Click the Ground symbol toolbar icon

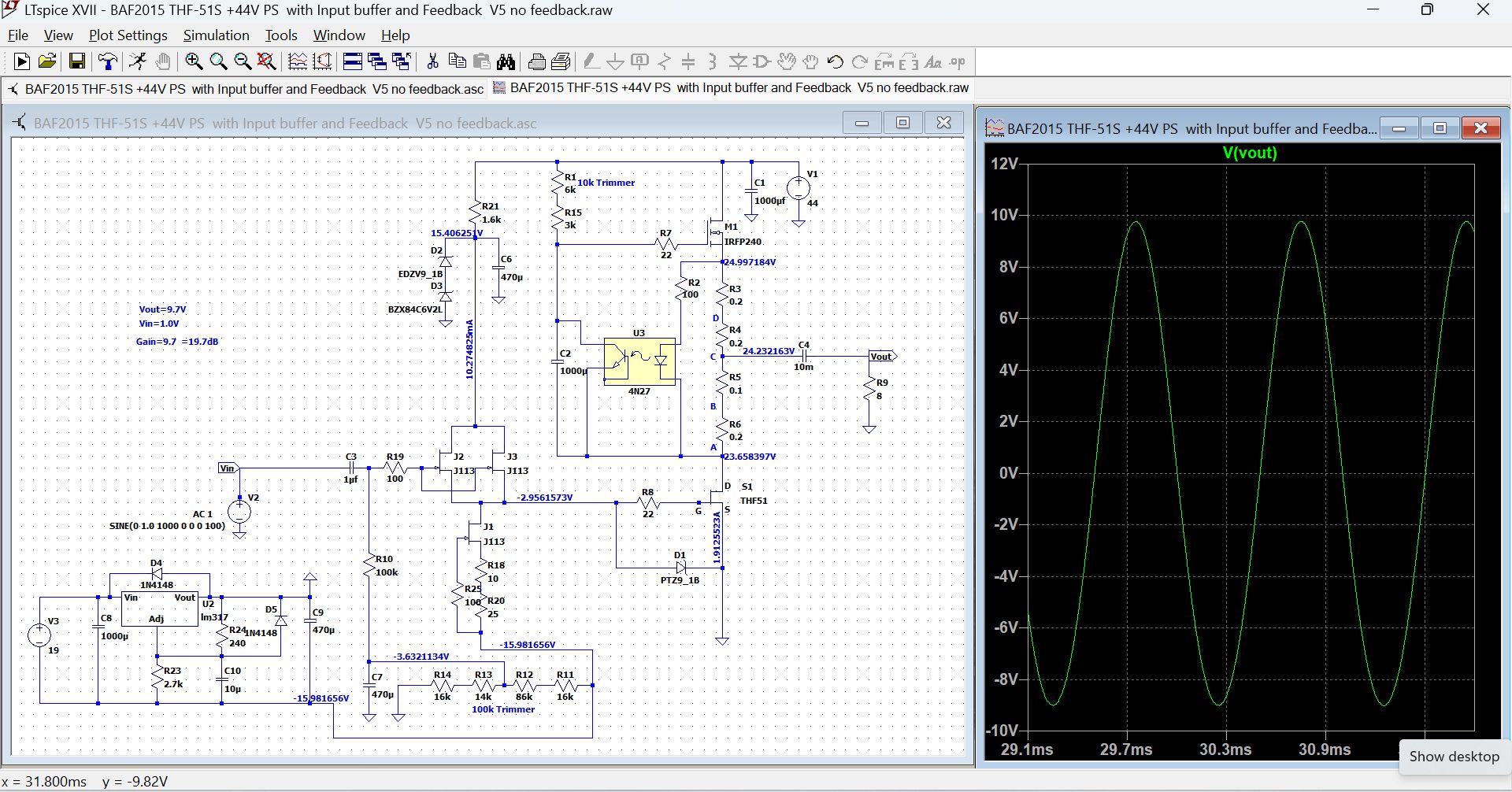click(x=616, y=61)
